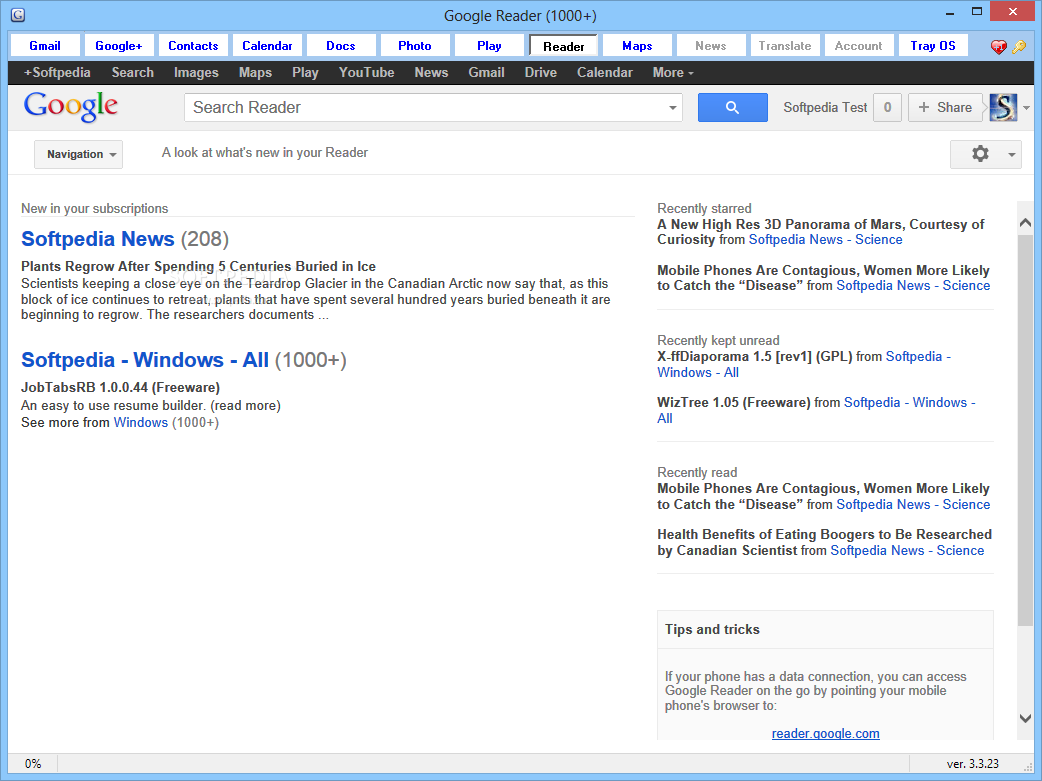
Task: Click the Translate tab
Action: [785, 46]
